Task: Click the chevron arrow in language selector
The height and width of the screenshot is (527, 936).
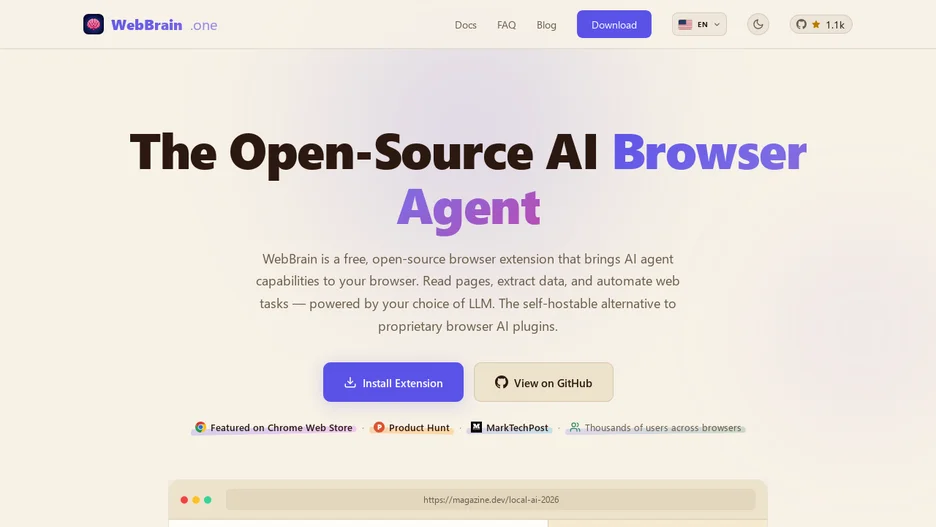Action: [x=717, y=24]
